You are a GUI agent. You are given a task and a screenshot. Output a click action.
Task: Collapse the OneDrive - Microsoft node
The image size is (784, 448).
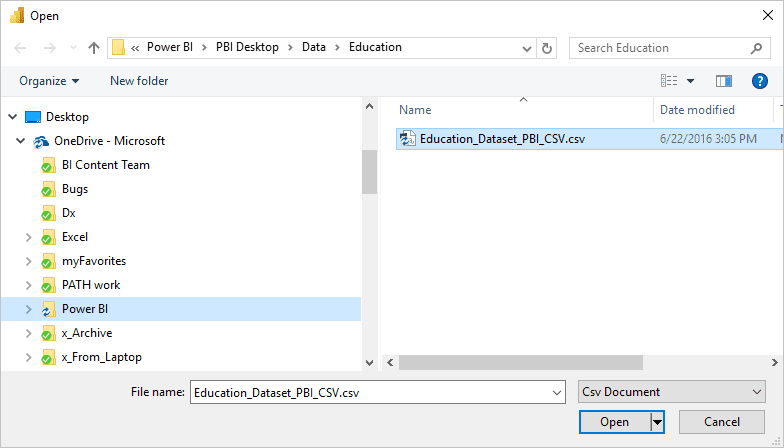(x=20, y=141)
